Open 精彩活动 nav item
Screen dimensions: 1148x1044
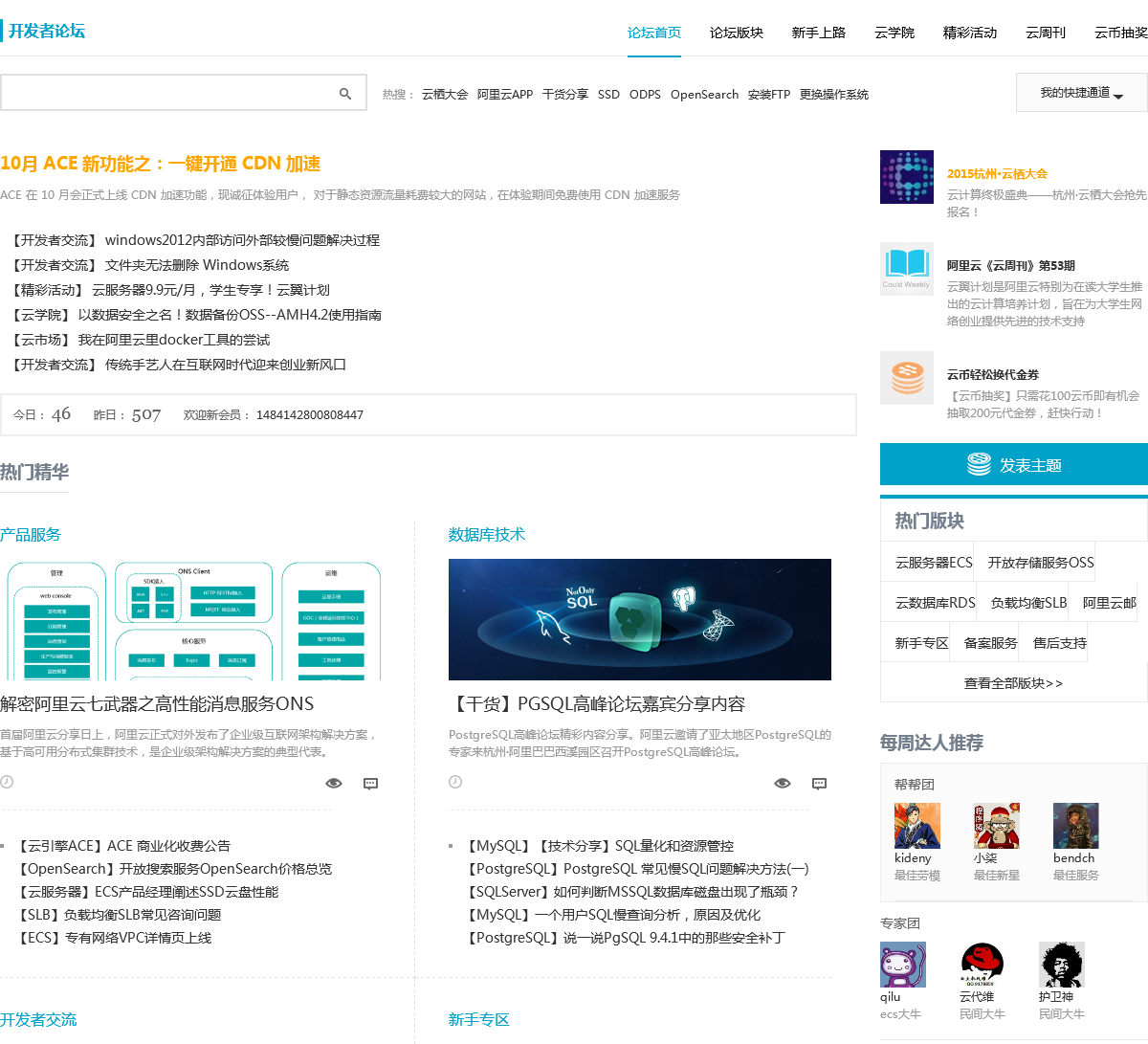click(970, 33)
